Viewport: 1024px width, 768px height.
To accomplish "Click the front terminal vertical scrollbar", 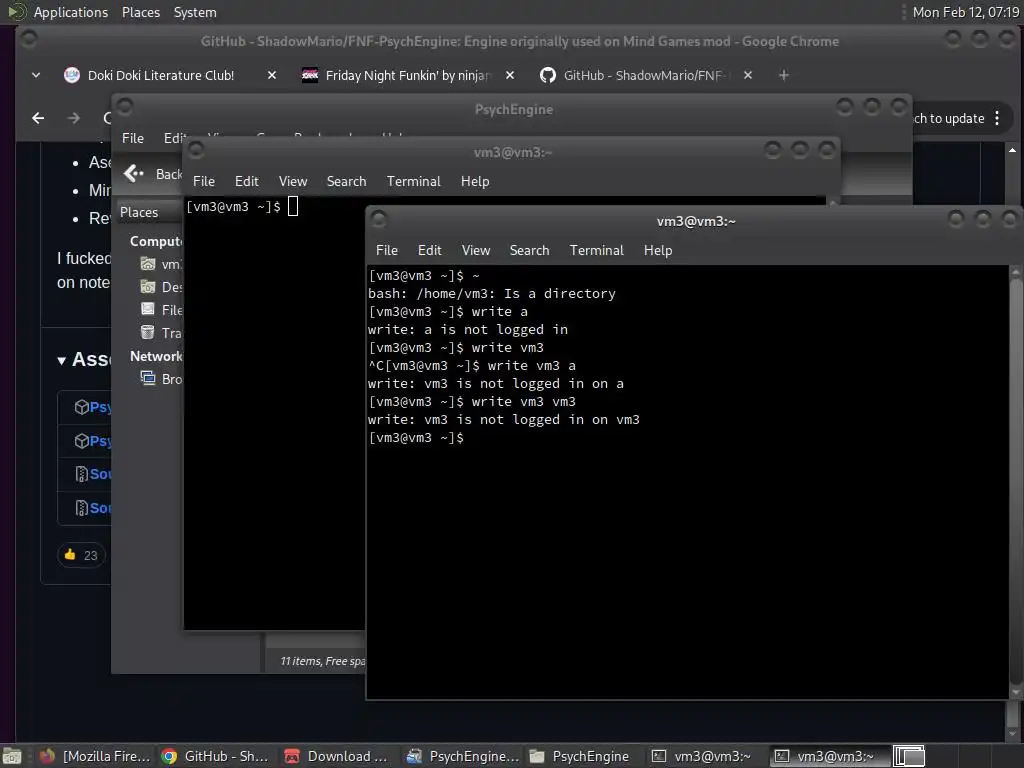I will pyautogui.click(x=1016, y=481).
